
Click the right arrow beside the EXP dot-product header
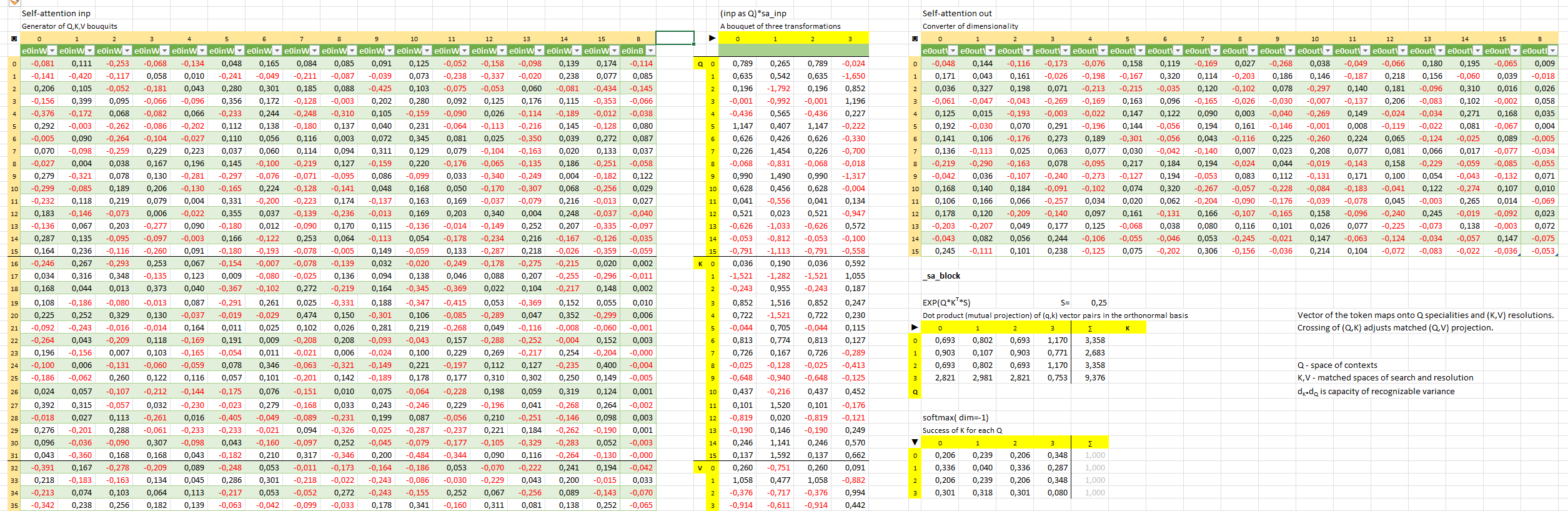915,327
